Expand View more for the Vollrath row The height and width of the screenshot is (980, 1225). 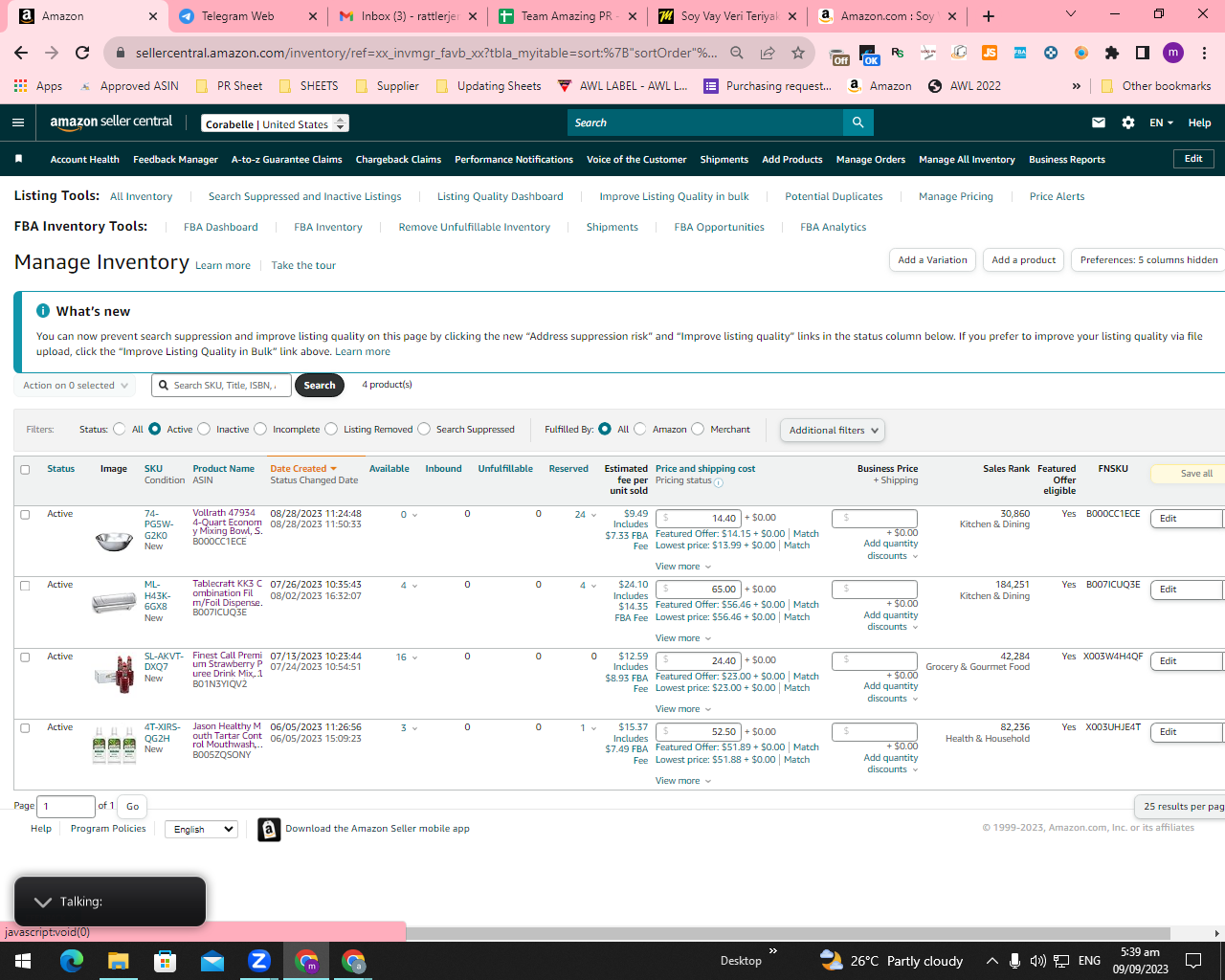click(683, 567)
